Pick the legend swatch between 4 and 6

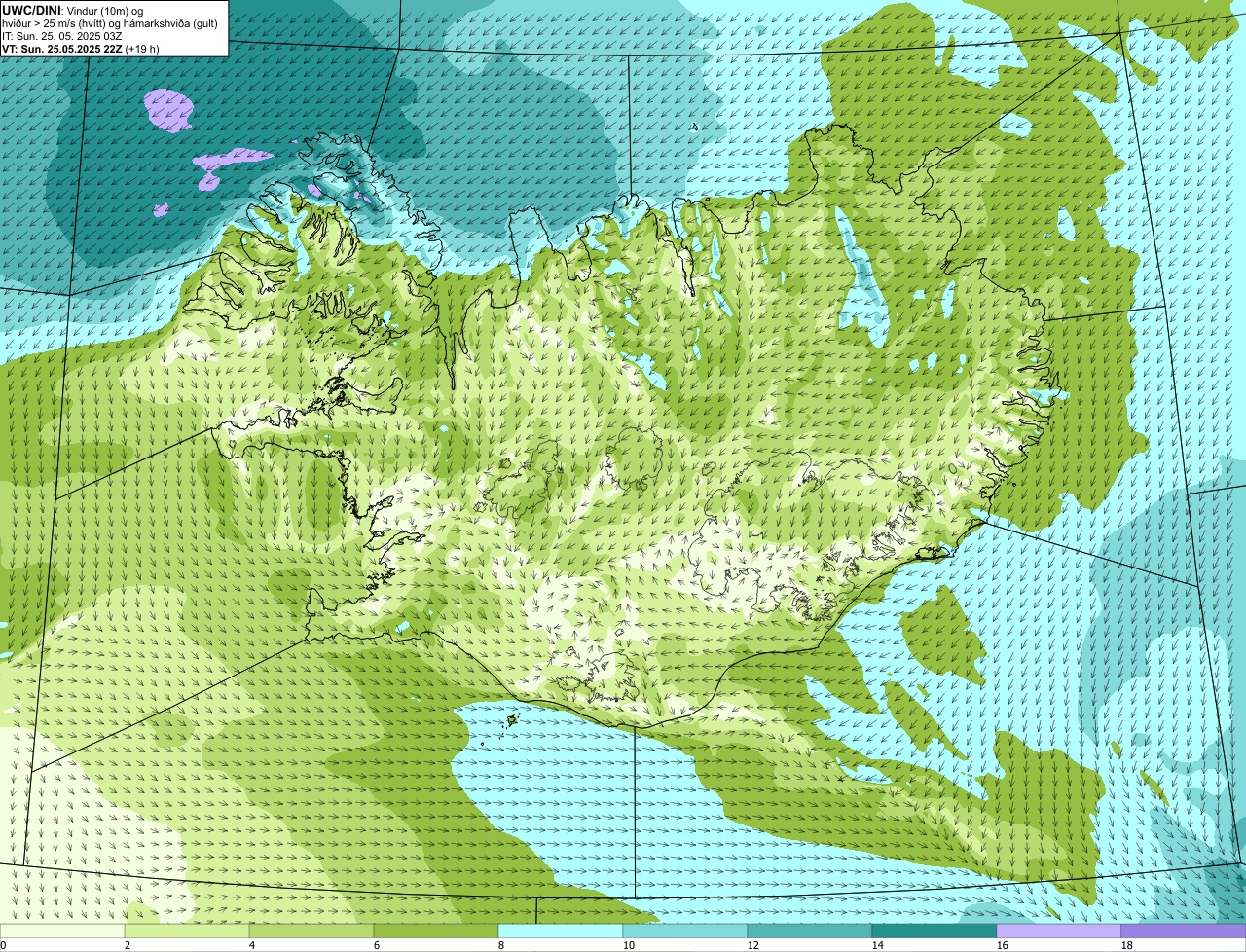point(311,931)
